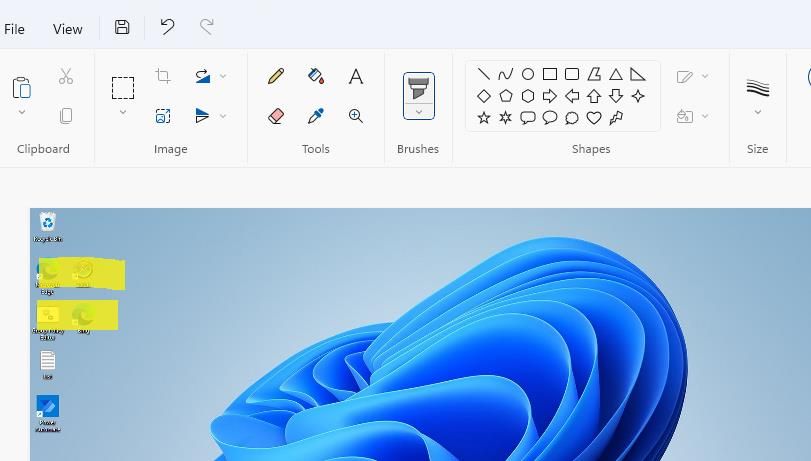Expand the Paste options chevron

(x=22, y=112)
